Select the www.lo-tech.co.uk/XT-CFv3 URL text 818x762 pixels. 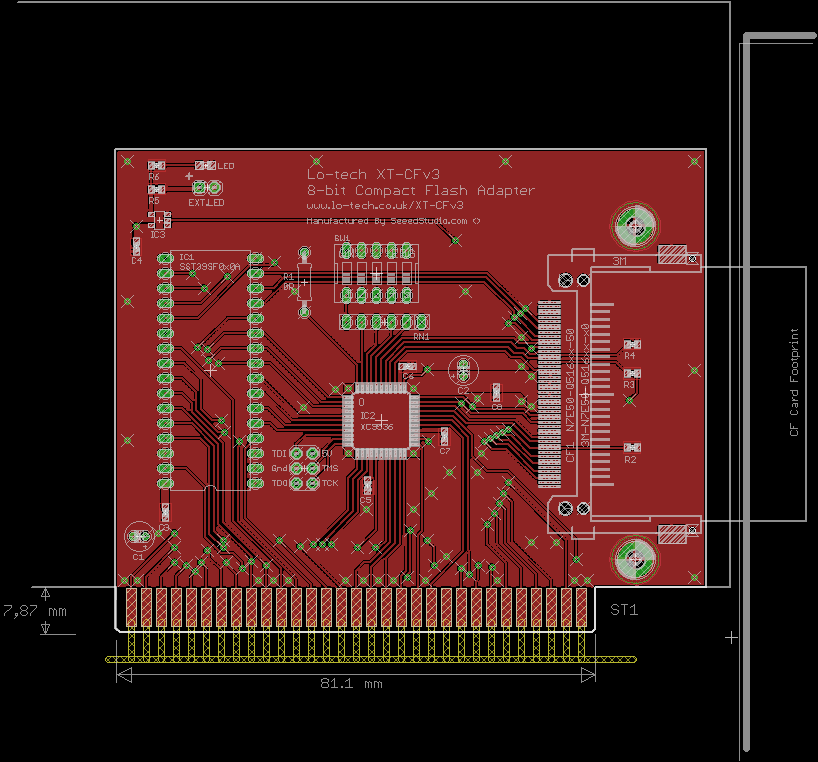[x=385, y=205]
